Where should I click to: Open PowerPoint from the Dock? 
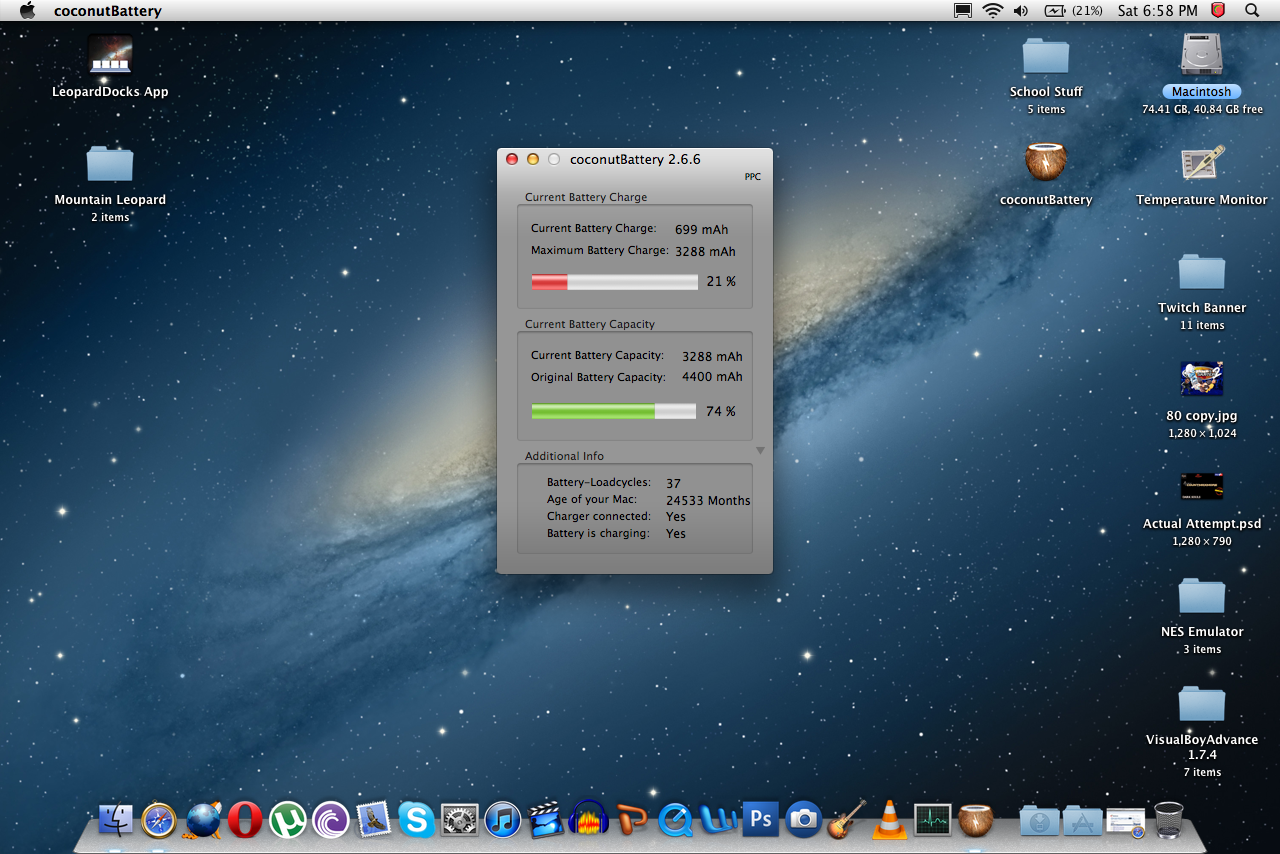click(x=632, y=819)
